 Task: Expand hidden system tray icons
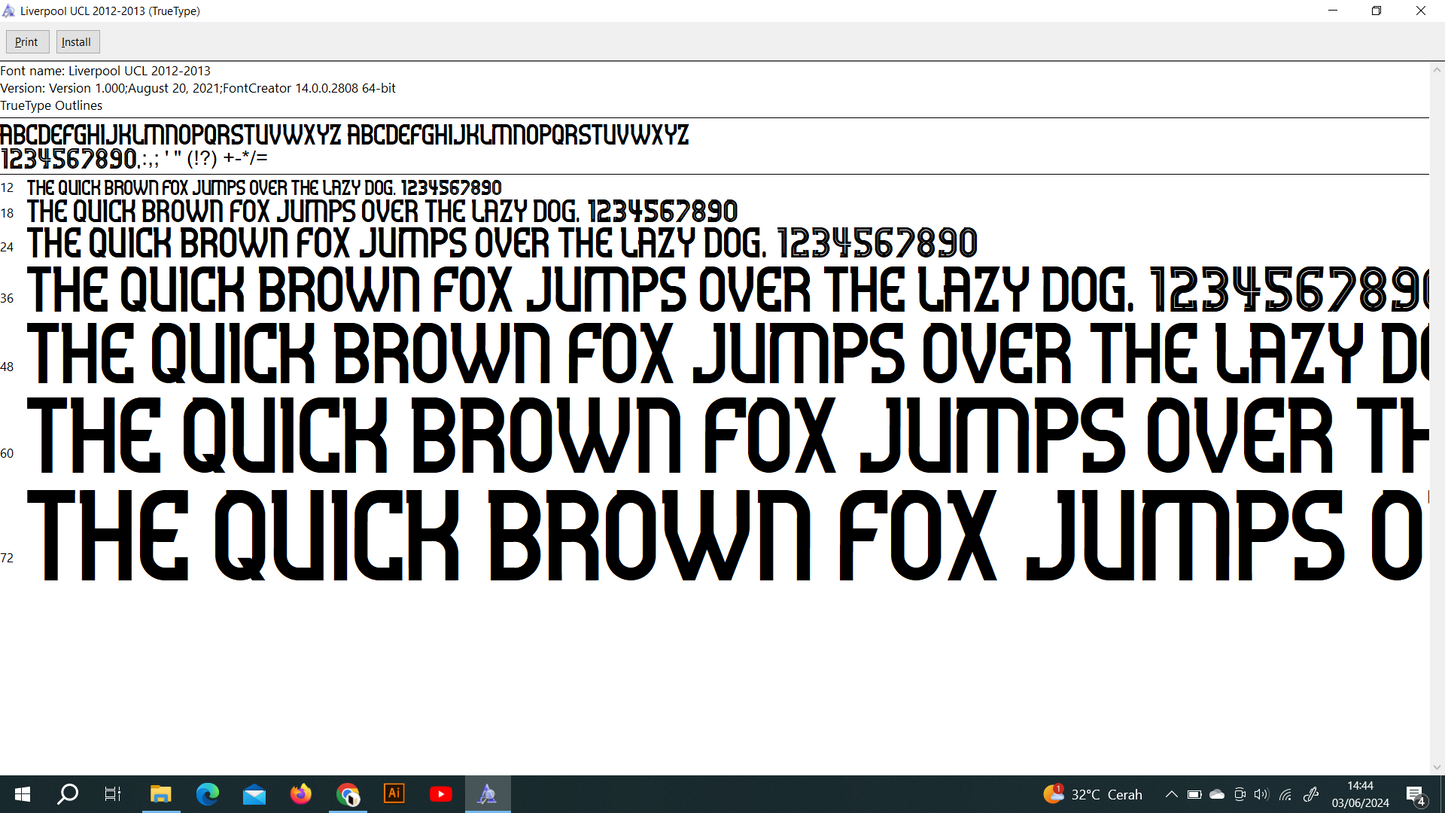point(1170,794)
